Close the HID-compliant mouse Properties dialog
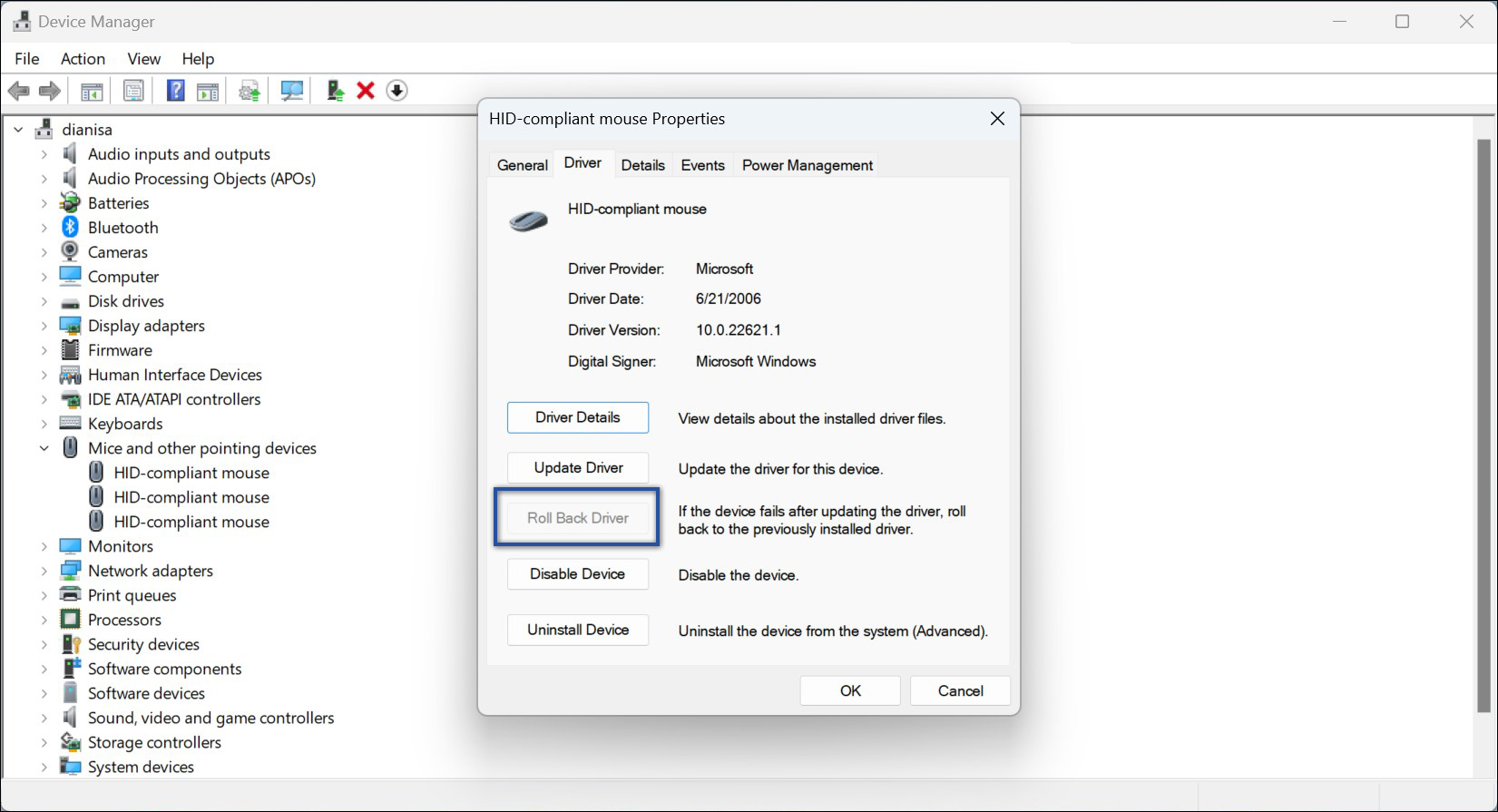 click(x=997, y=119)
